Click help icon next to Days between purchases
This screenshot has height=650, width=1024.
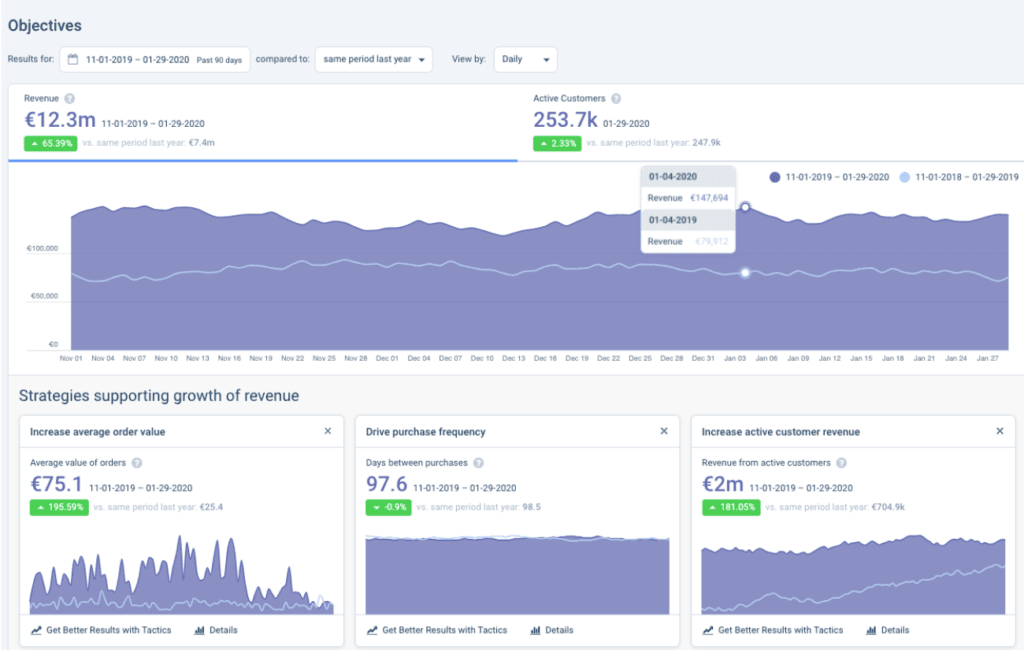click(x=478, y=463)
